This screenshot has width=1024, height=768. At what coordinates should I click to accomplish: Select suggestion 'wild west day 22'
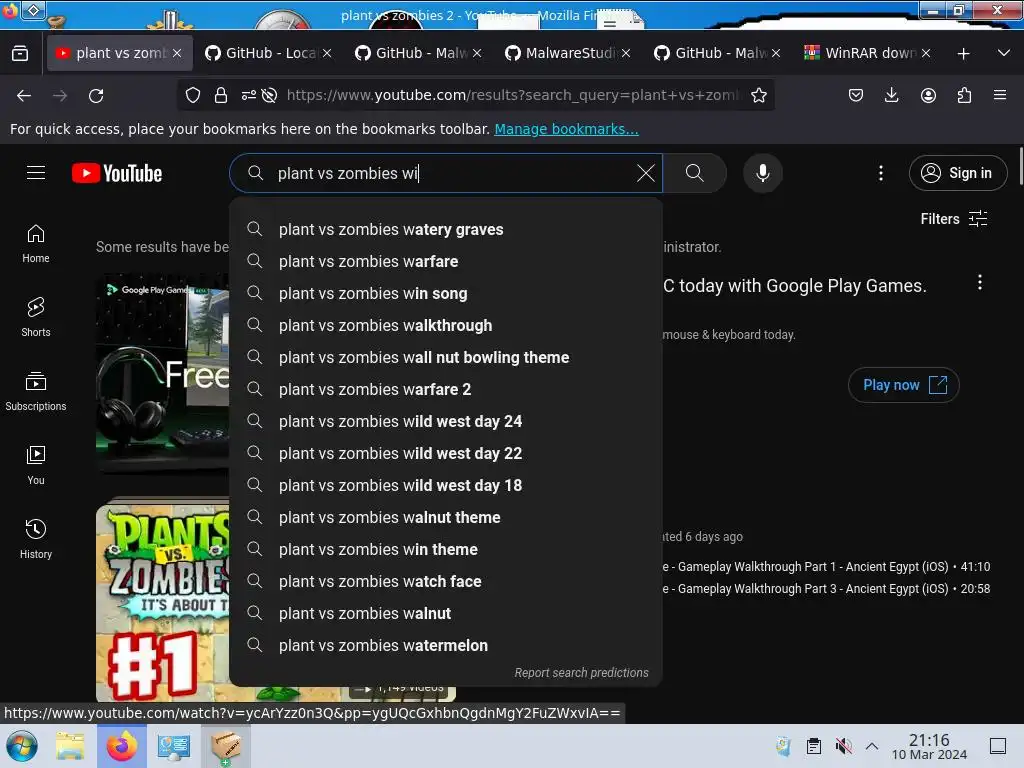click(x=446, y=453)
